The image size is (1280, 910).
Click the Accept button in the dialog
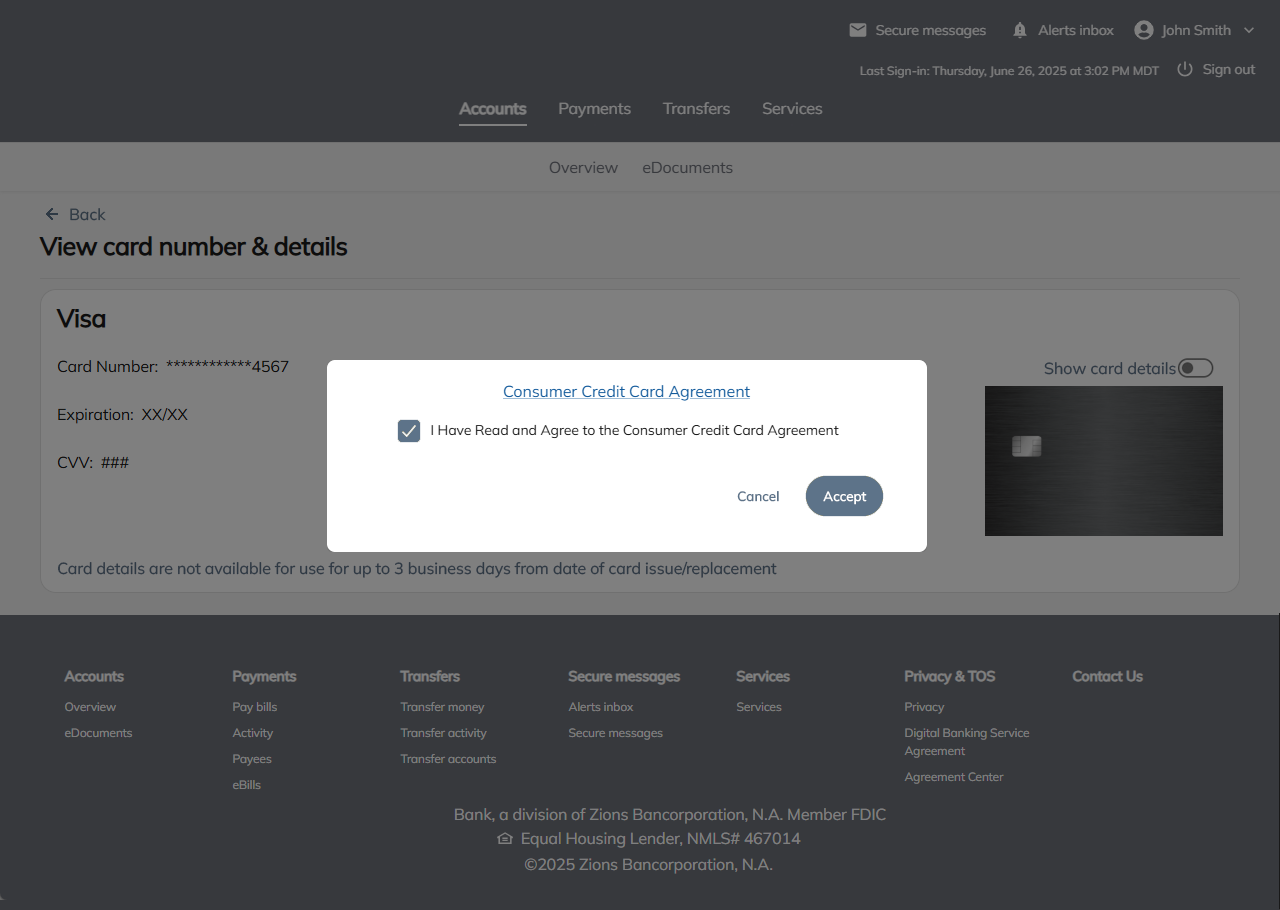coord(844,496)
